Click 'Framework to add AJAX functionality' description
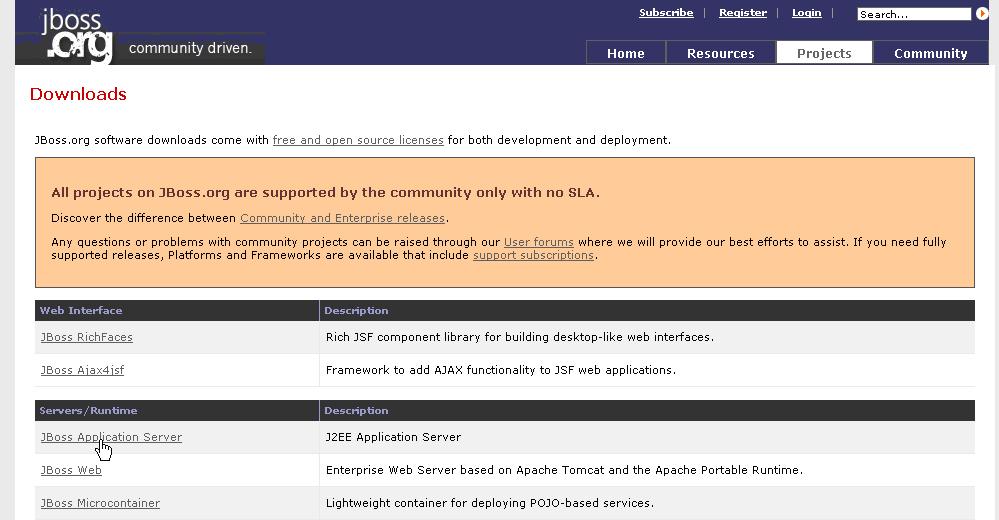This screenshot has height=520, width=999. (x=501, y=370)
